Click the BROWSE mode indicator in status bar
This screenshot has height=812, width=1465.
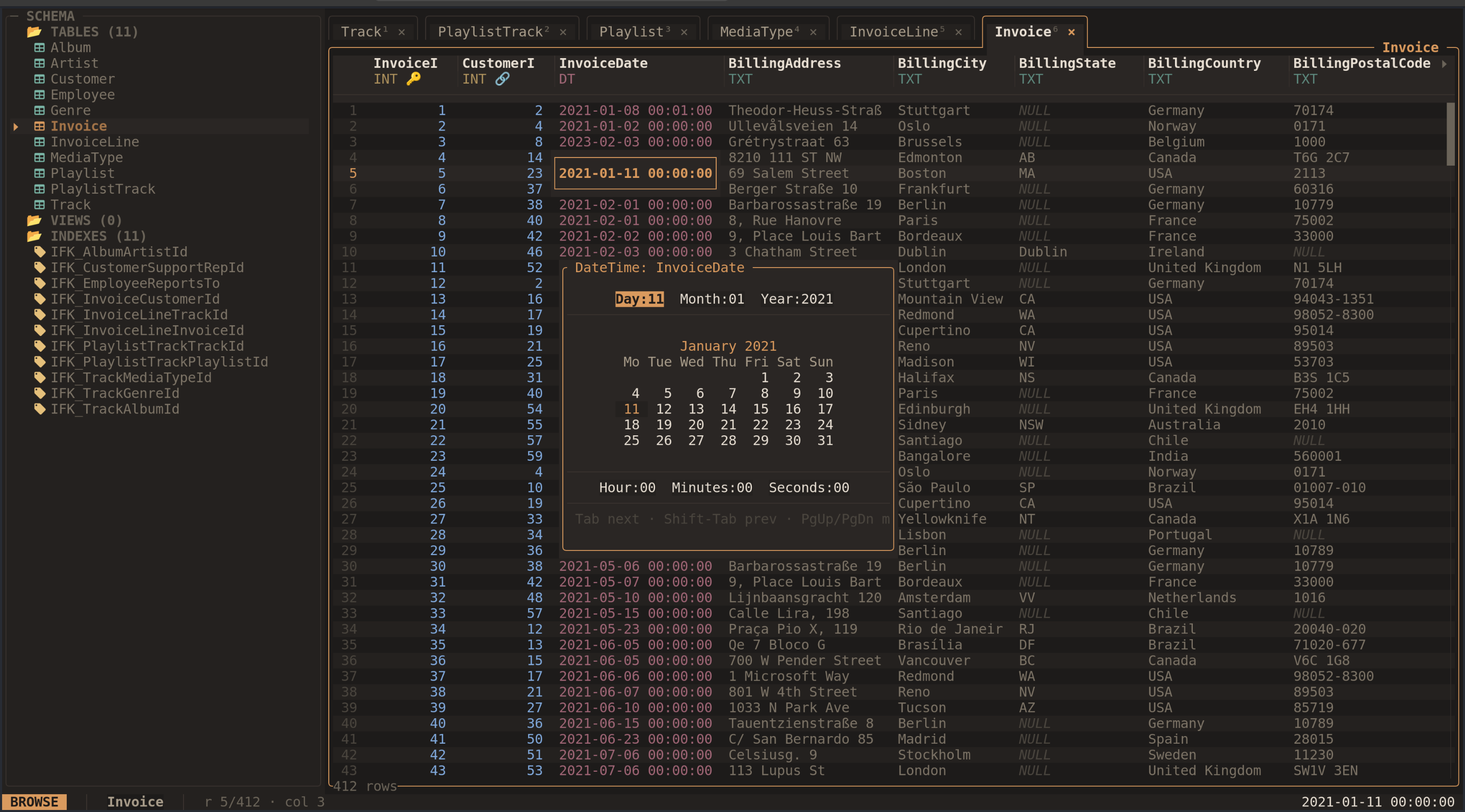(x=34, y=802)
